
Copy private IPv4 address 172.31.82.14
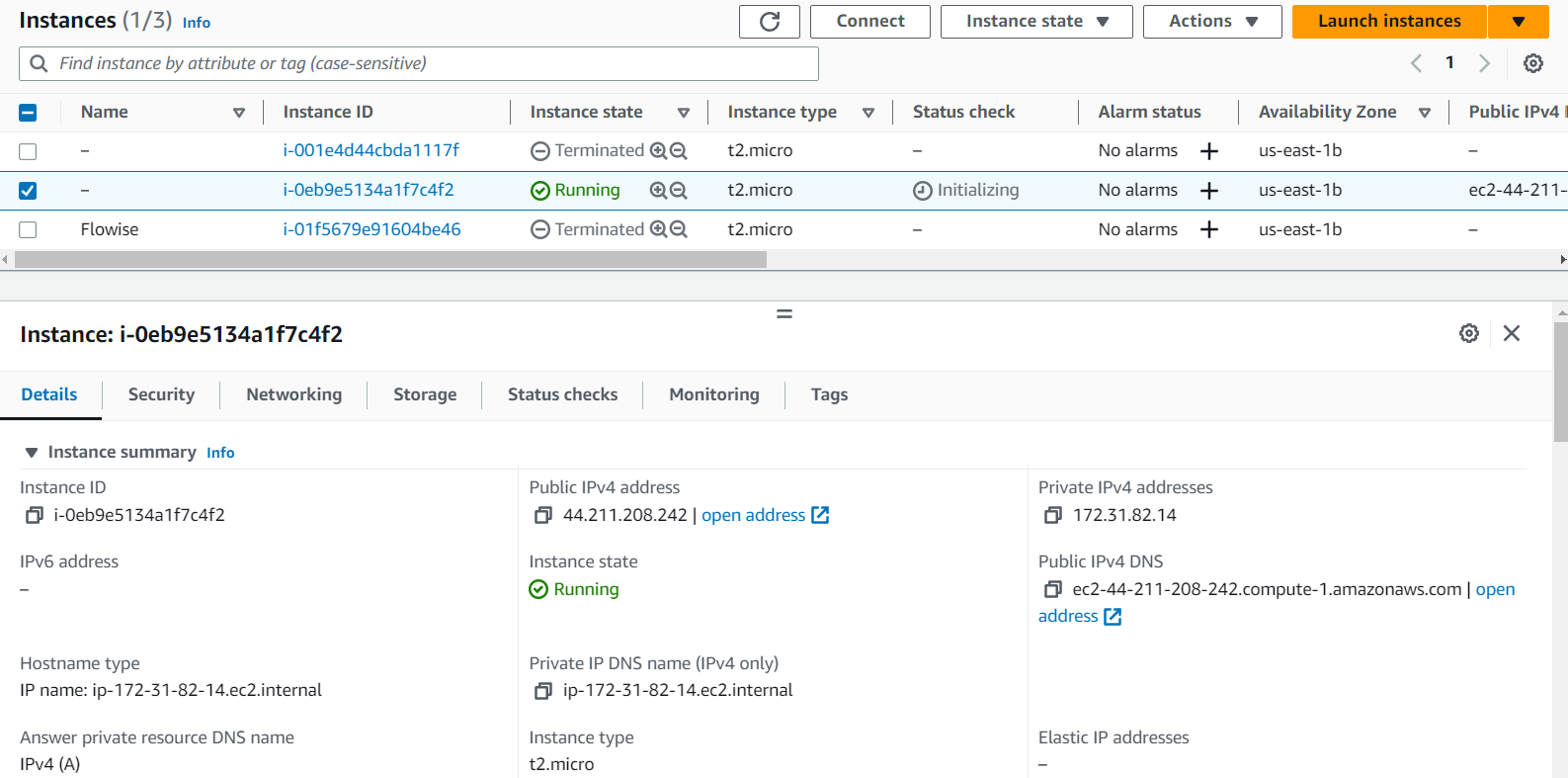coord(1052,515)
